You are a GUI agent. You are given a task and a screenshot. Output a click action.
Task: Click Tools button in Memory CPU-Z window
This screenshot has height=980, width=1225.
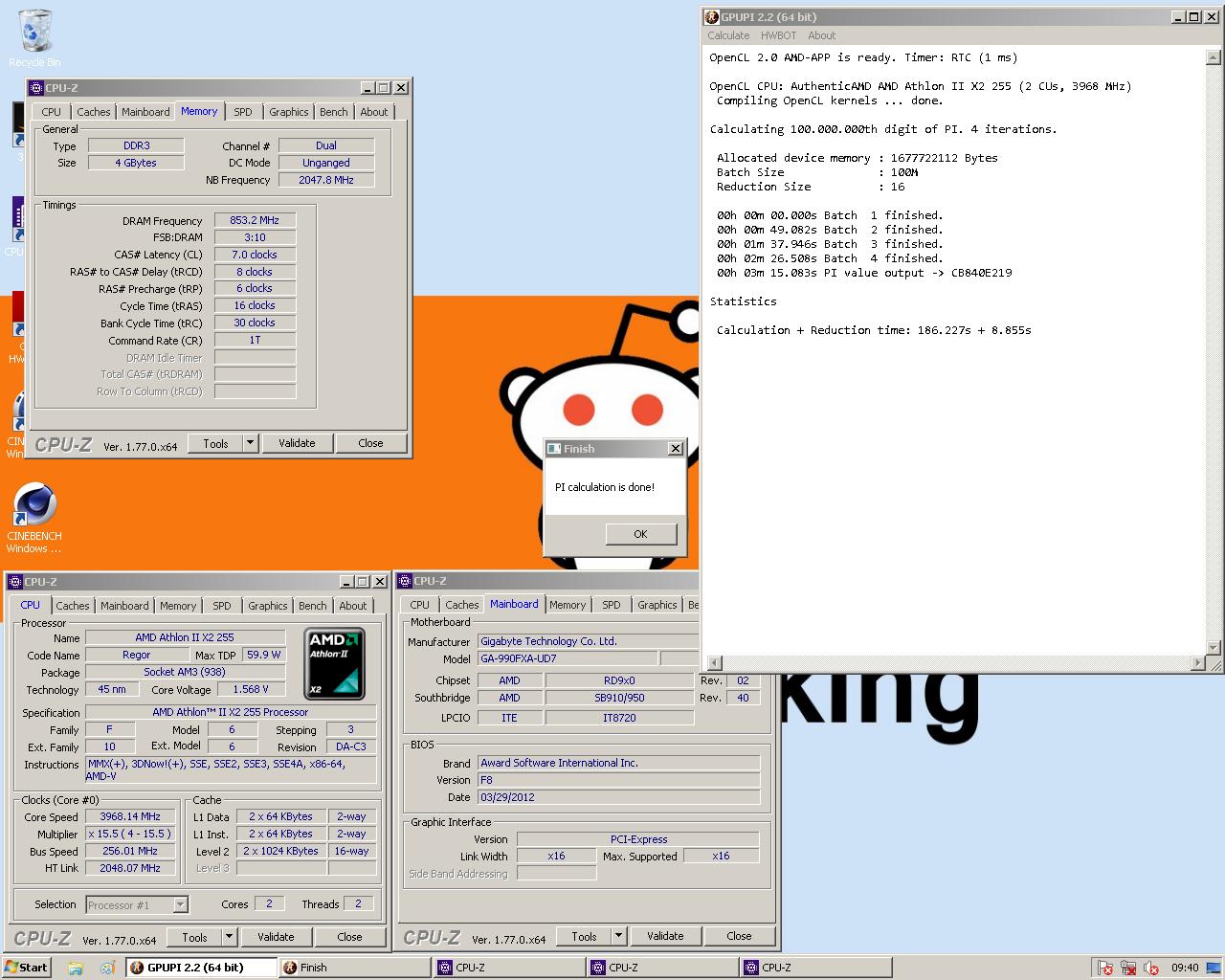[215, 443]
